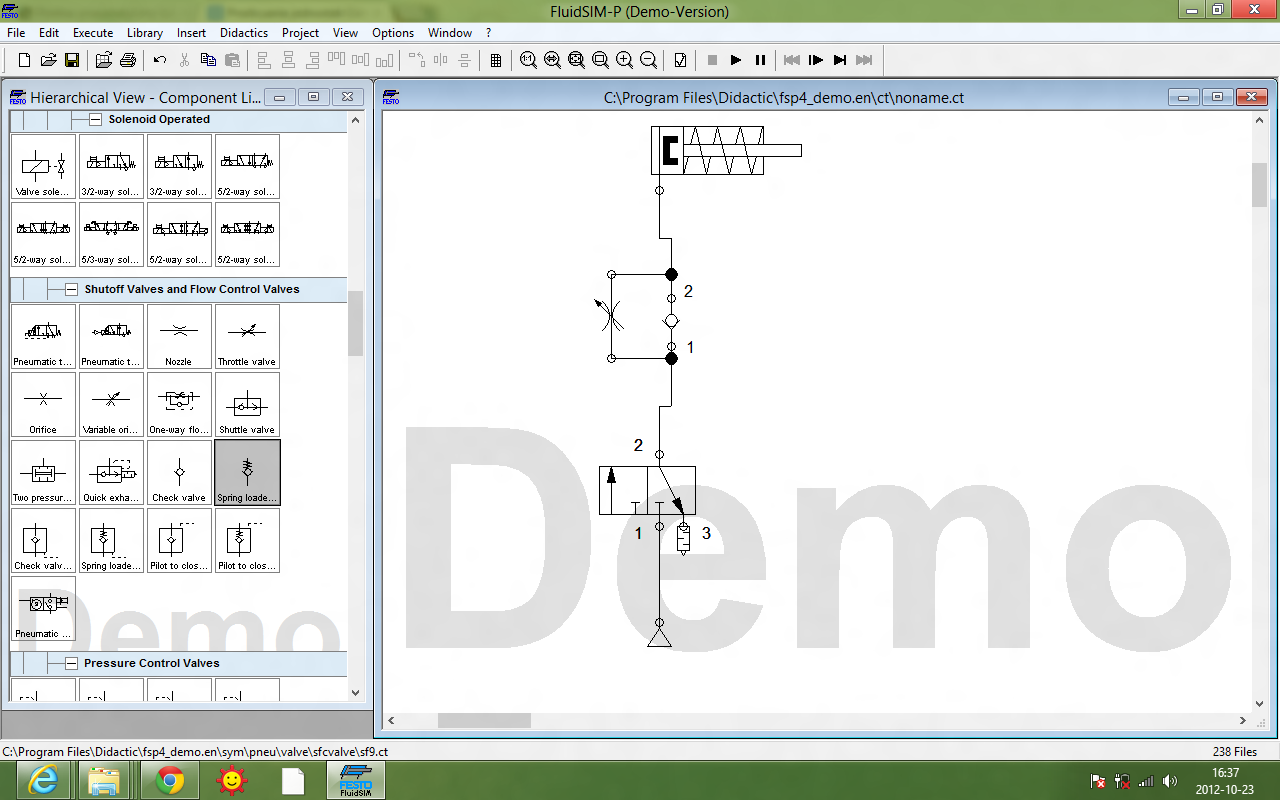
Task: Click the single step simulation icon
Action: click(x=816, y=60)
